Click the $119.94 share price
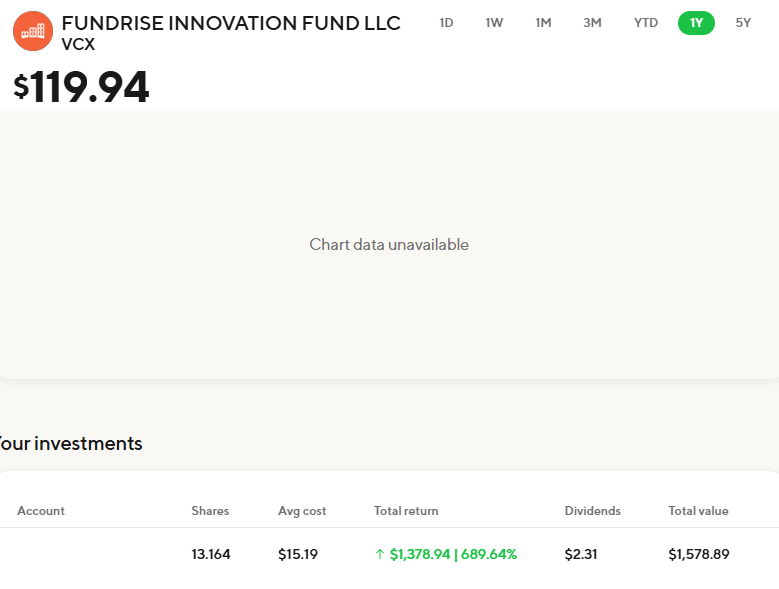779x589 pixels. [x=81, y=88]
